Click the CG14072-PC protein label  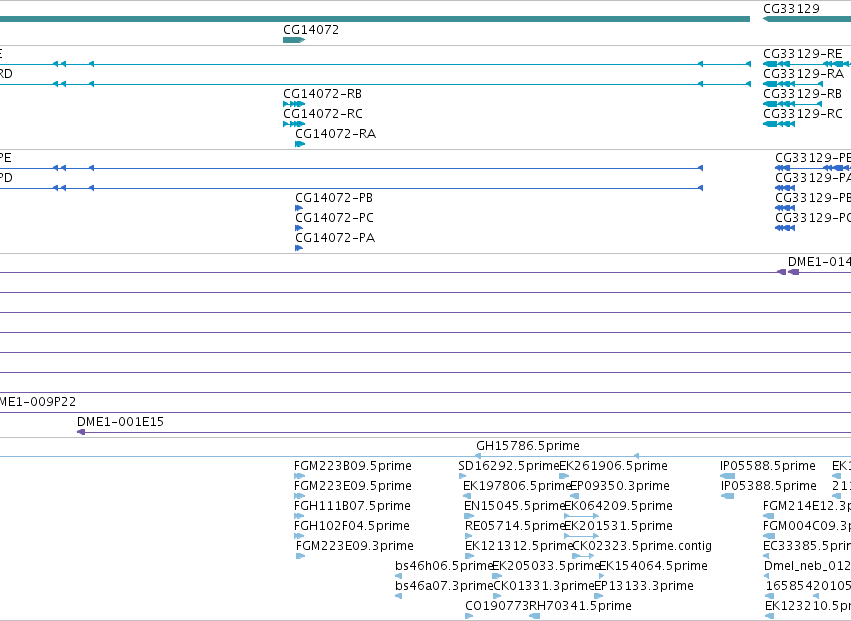[x=334, y=218]
